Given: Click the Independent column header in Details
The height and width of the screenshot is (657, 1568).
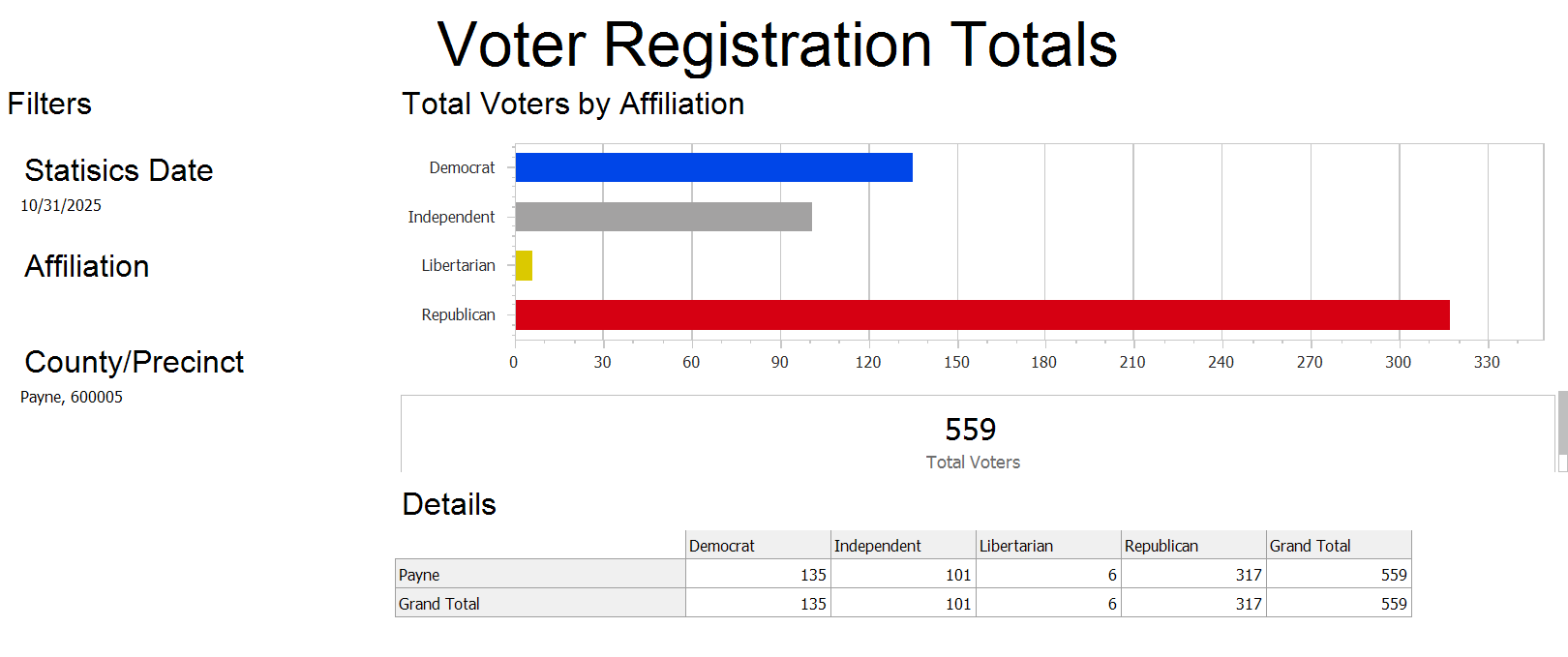Looking at the screenshot, I should tap(902, 546).
